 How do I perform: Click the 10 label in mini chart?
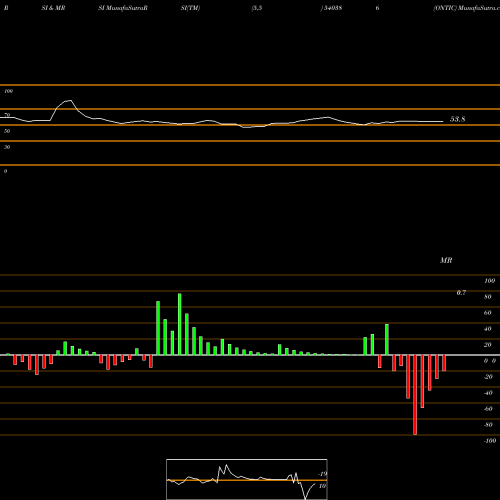pyautogui.click(x=322, y=486)
